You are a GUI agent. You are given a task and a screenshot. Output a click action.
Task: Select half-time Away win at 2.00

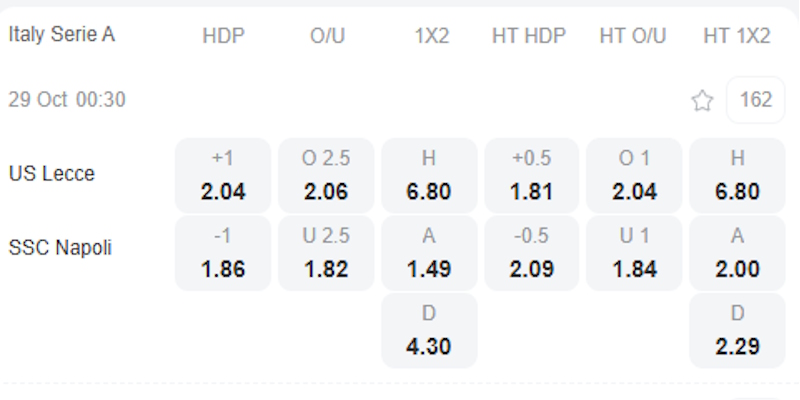737,254
